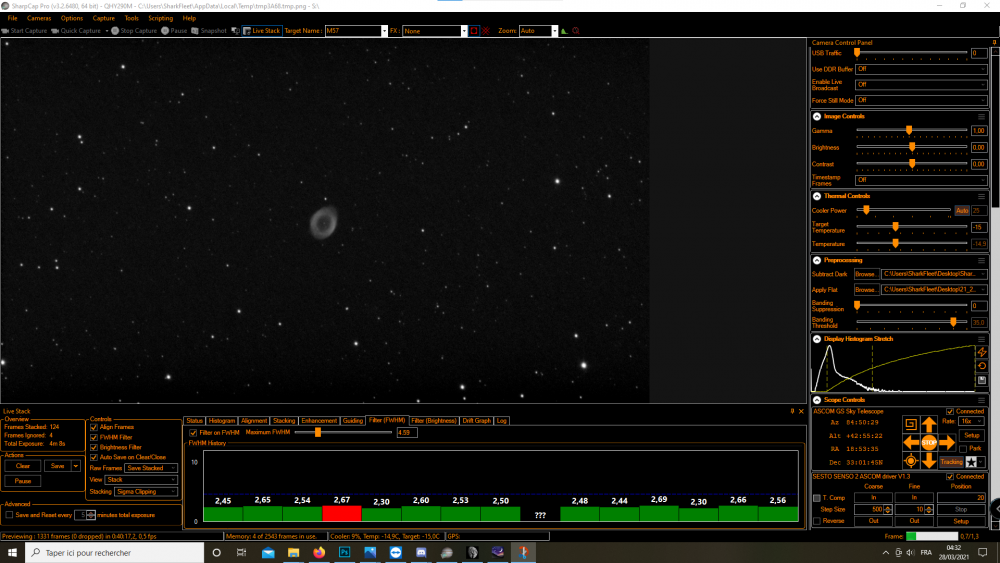This screenshot has width=1000, height=563.
Task: Click the lightning auto-stretch icon in histogram
Action: point(982,352)
